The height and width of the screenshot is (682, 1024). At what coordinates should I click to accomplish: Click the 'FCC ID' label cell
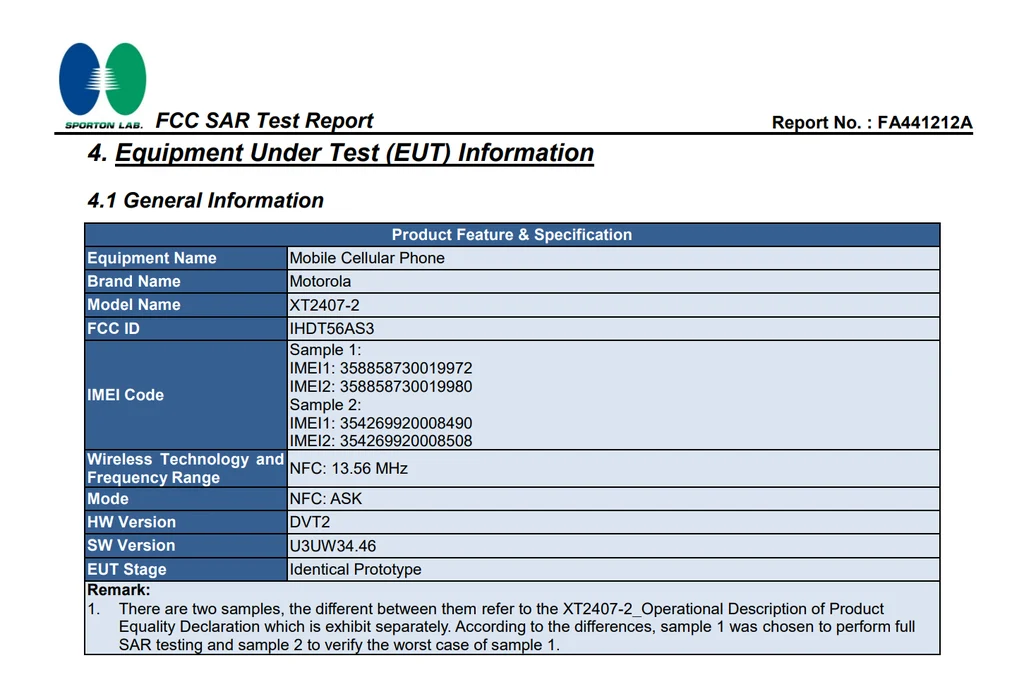click(186, 329)
